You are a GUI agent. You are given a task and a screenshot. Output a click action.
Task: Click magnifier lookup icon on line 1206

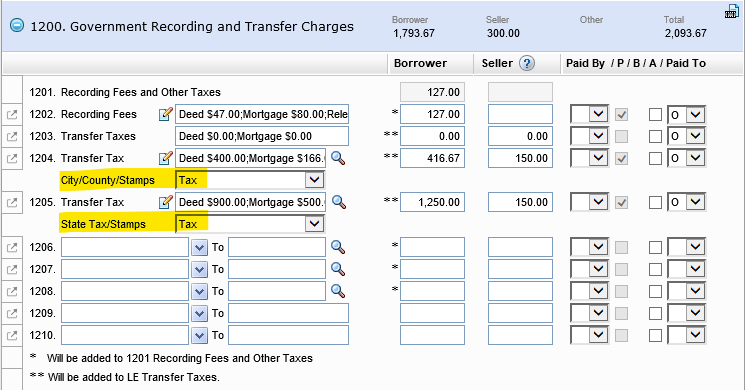[338, 247]
